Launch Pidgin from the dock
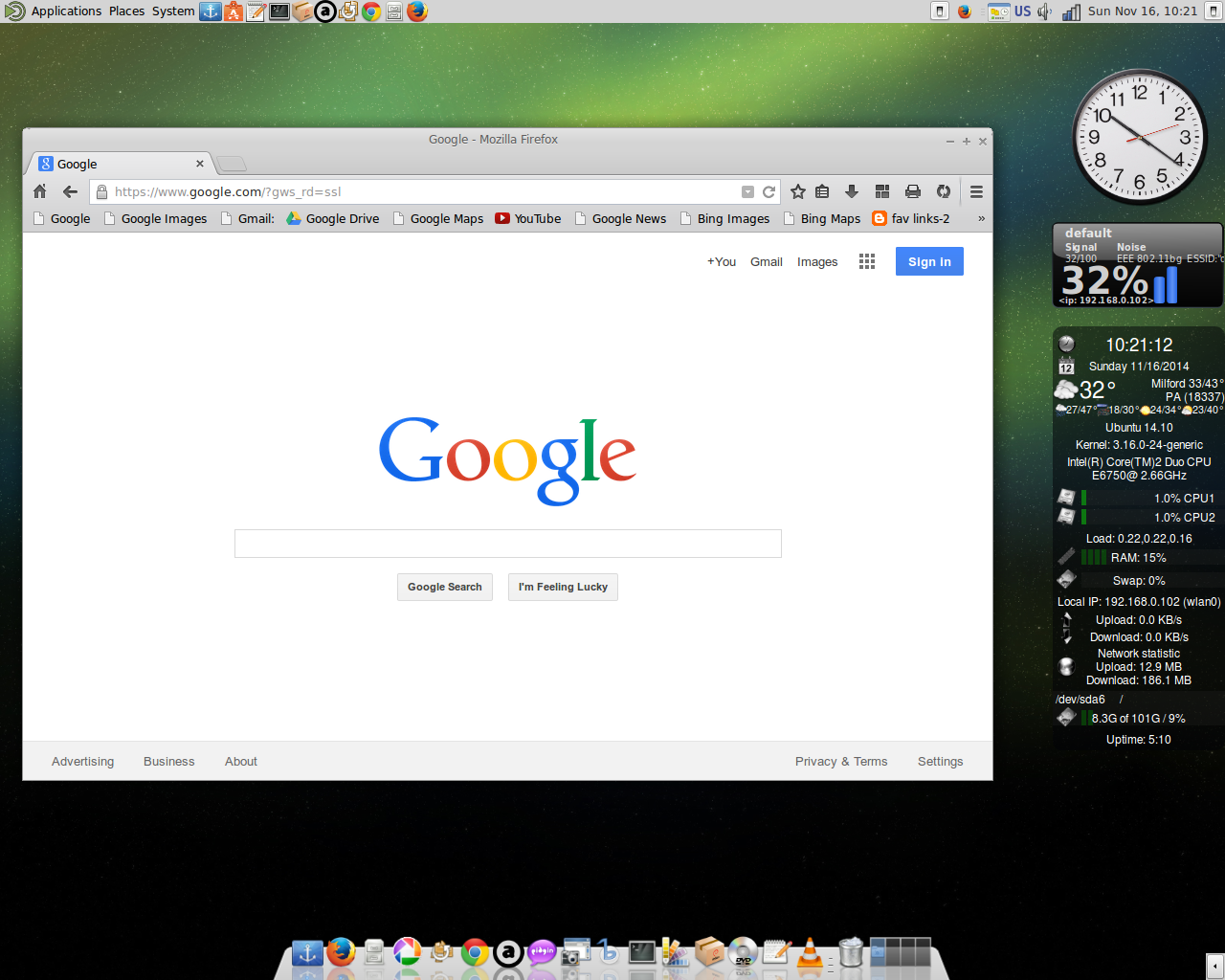 pos(542,951)
